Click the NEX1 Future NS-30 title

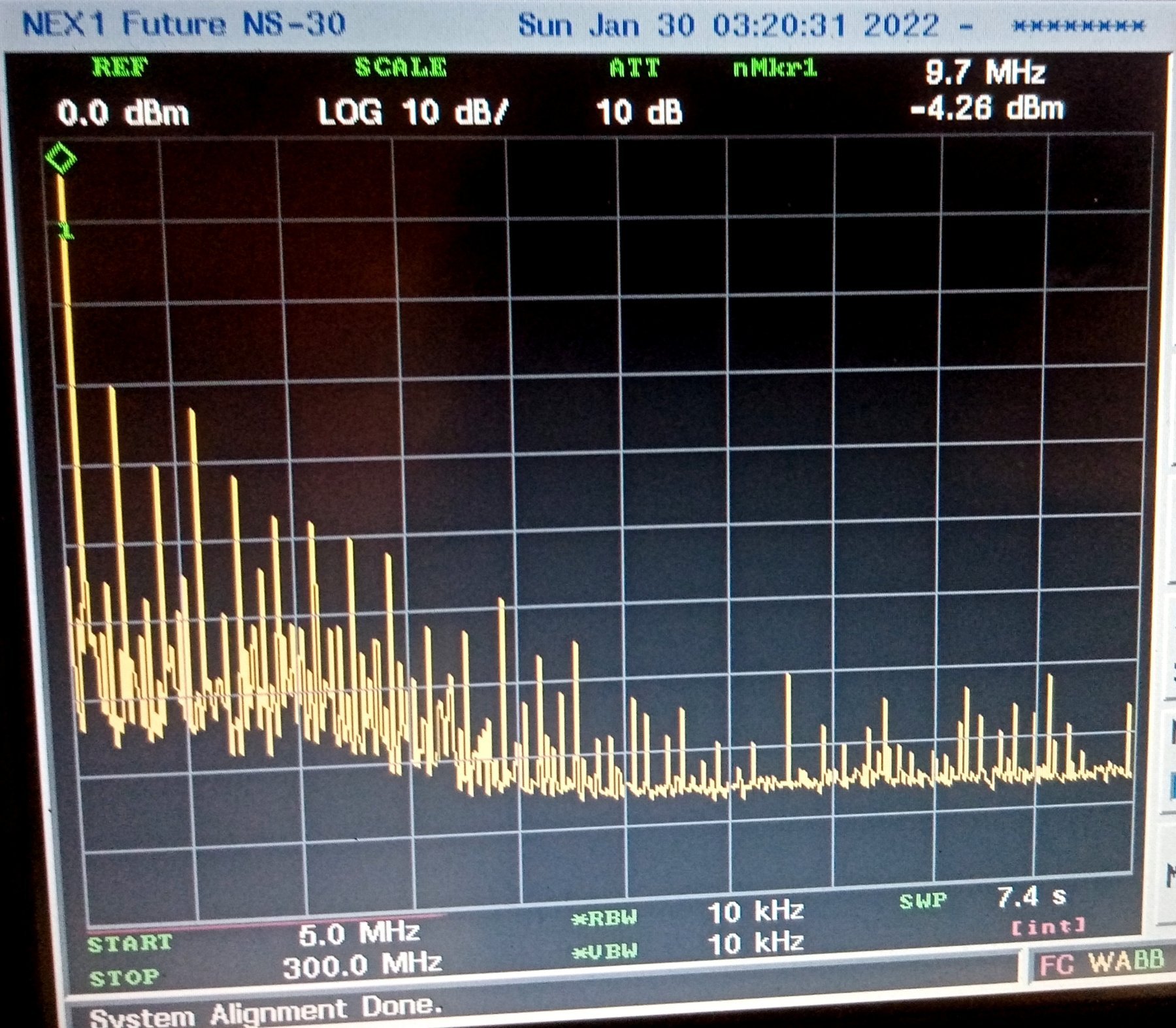184,24
